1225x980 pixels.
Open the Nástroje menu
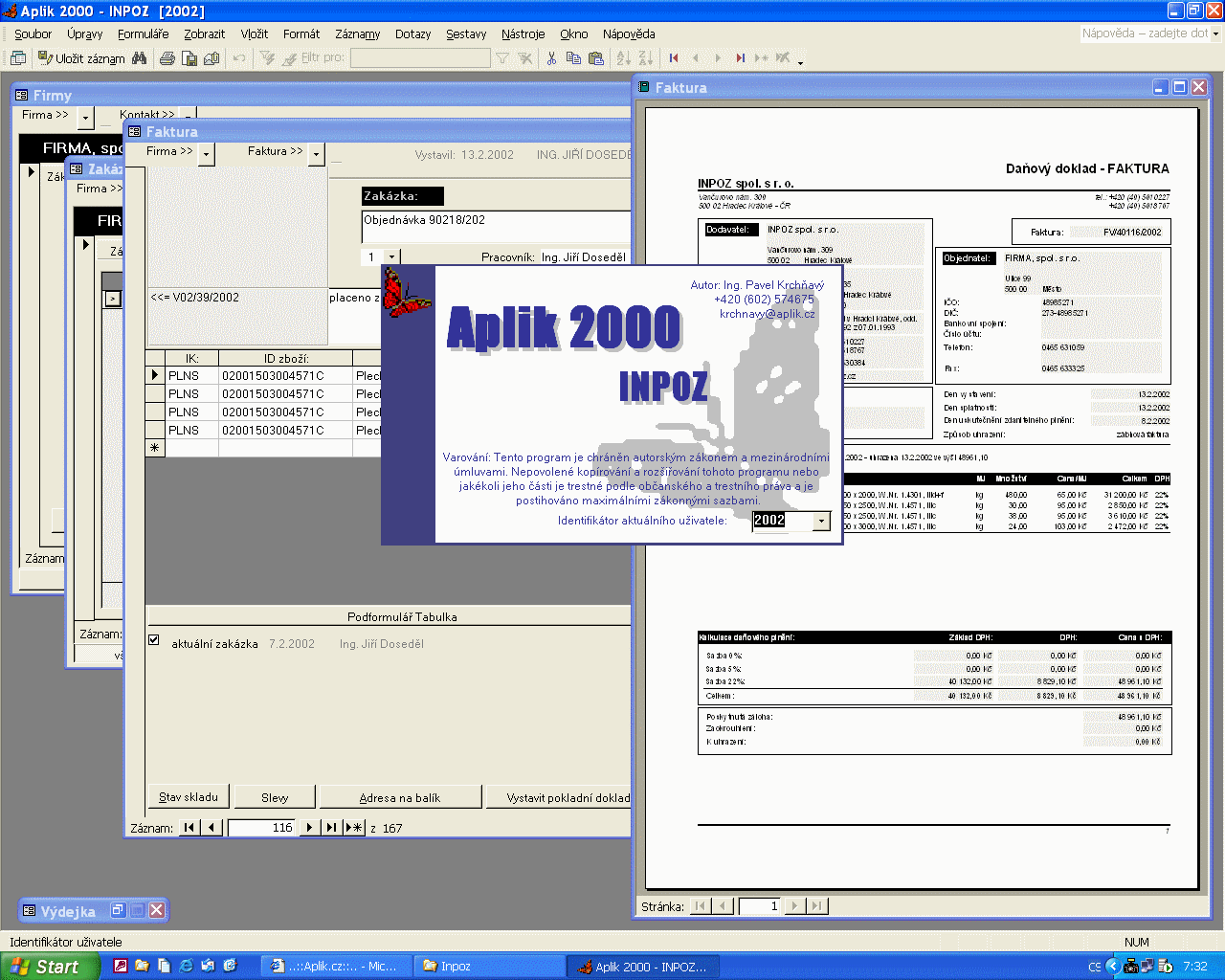click(523, 33)
